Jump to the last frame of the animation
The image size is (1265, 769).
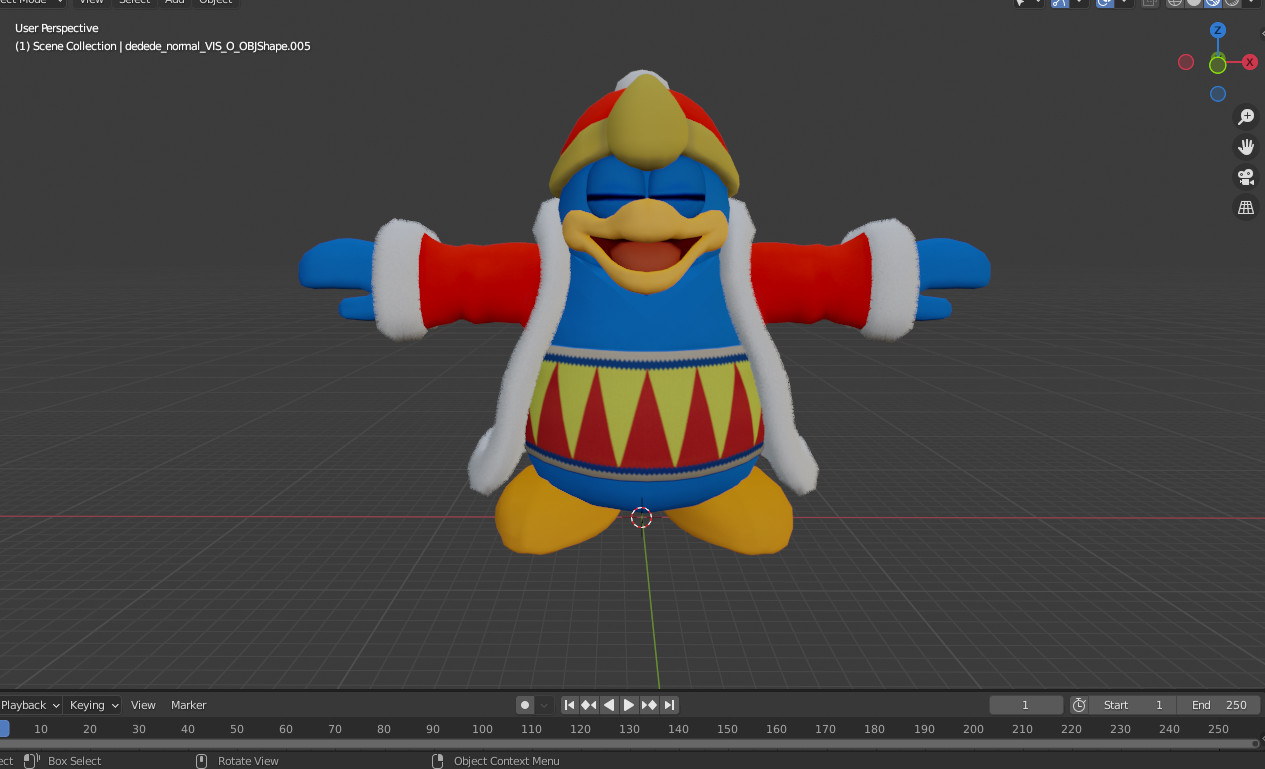tap(670, 705)
